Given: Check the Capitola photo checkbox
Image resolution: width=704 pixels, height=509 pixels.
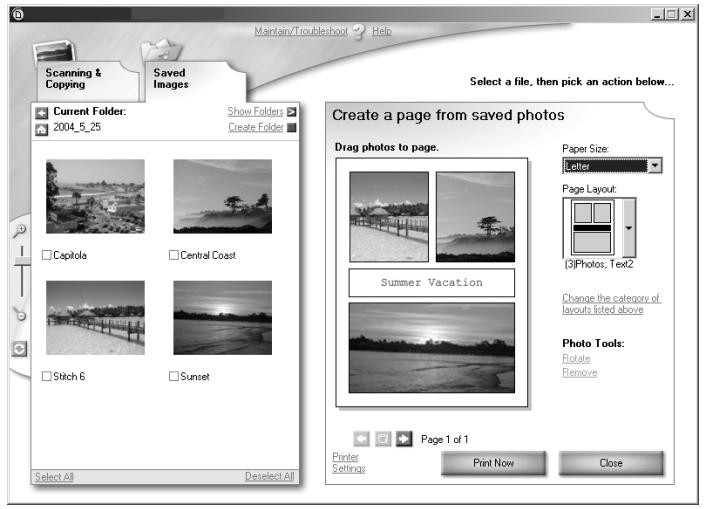Looking at the screenshot, I should point(46,255).
